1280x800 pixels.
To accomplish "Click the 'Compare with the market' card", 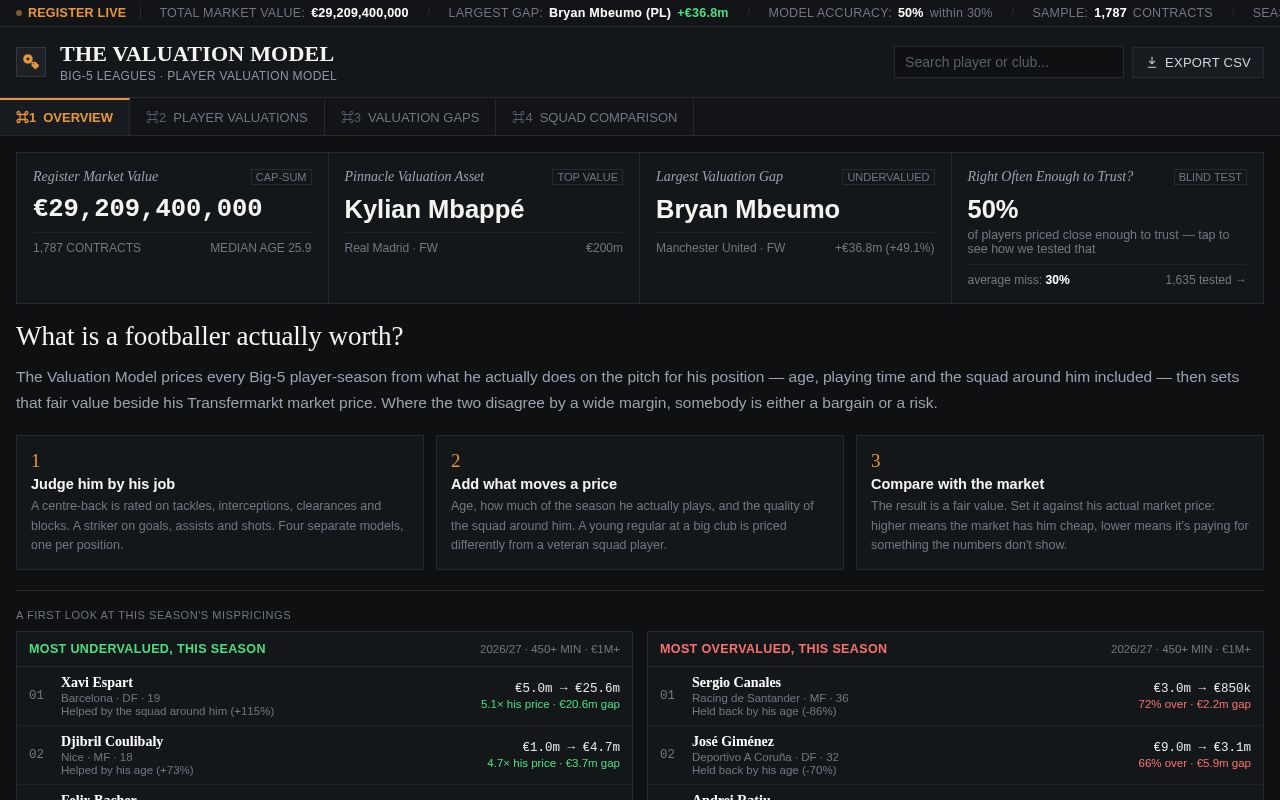I will coord(1060,502).
